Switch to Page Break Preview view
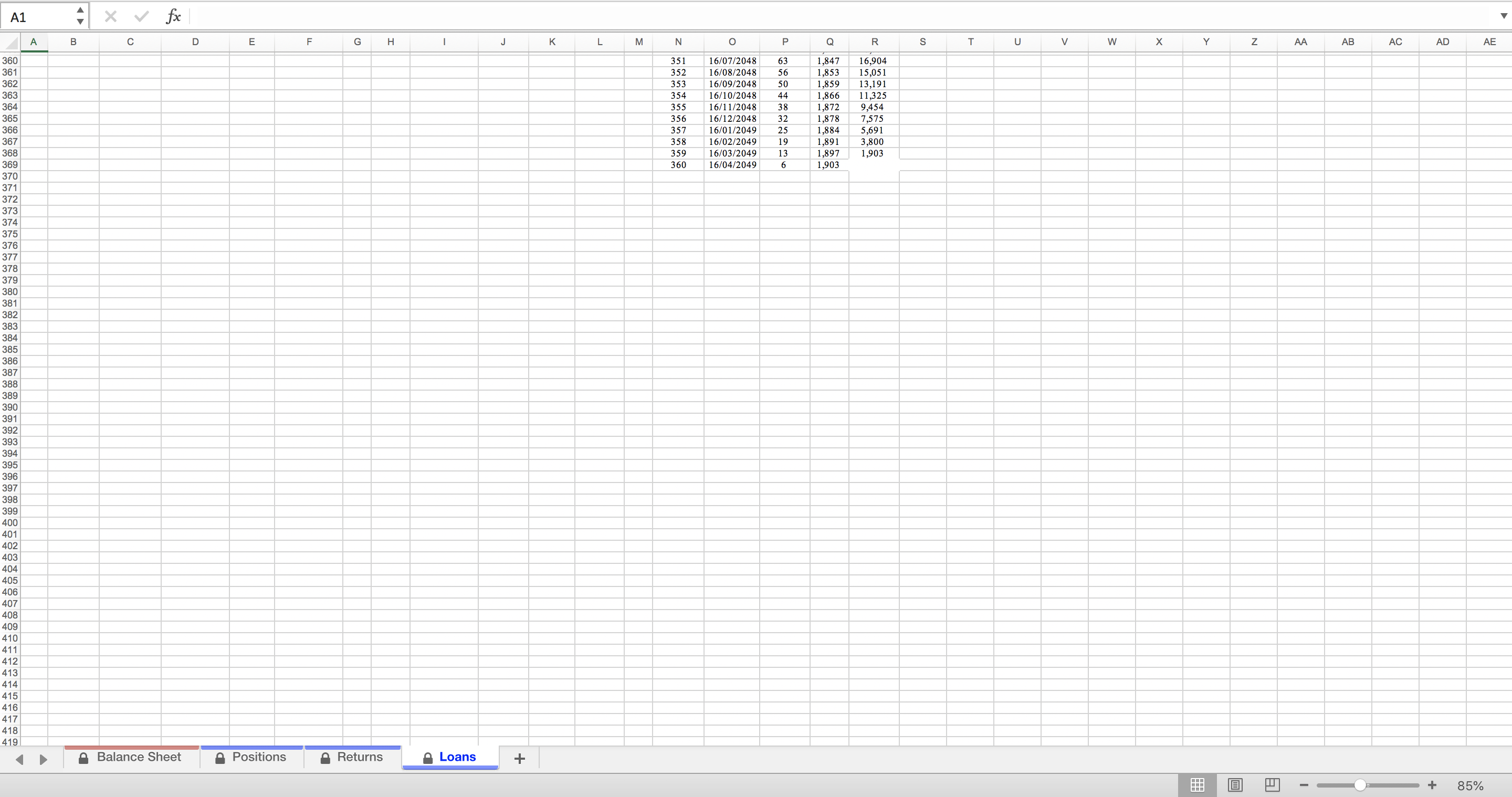The image size is (1512, 797). pos(1272,785)
